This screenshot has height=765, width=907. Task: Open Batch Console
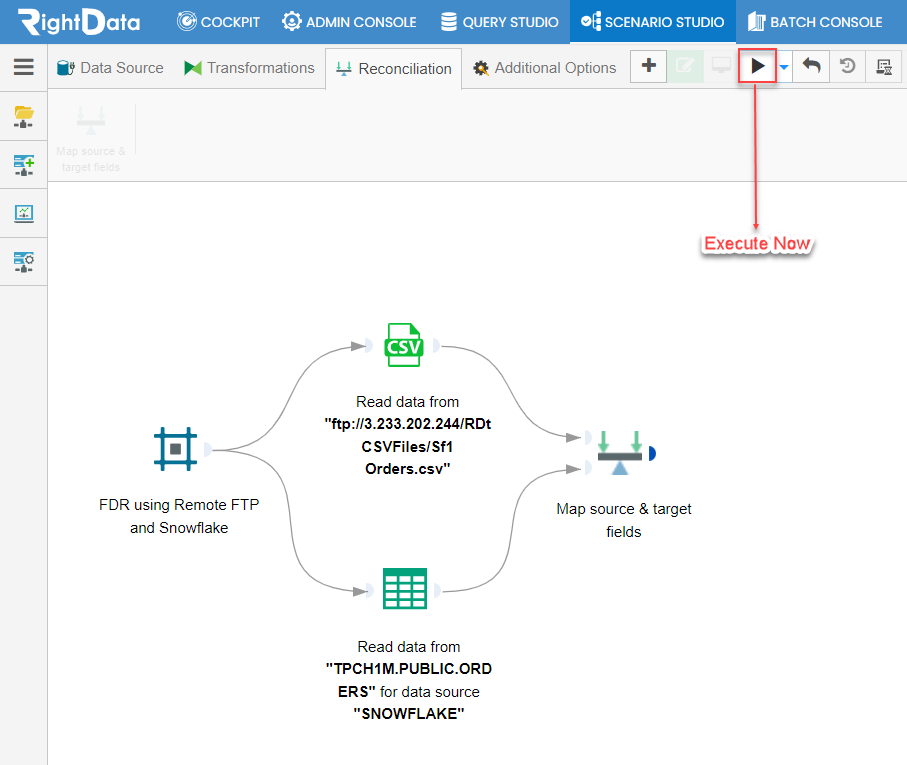(814, 22)
